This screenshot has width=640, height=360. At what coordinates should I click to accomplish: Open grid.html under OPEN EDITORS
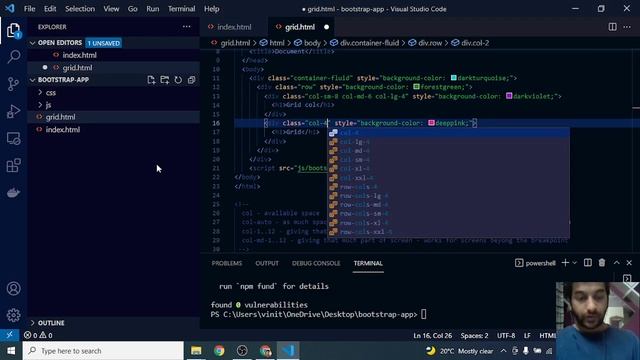77,68
